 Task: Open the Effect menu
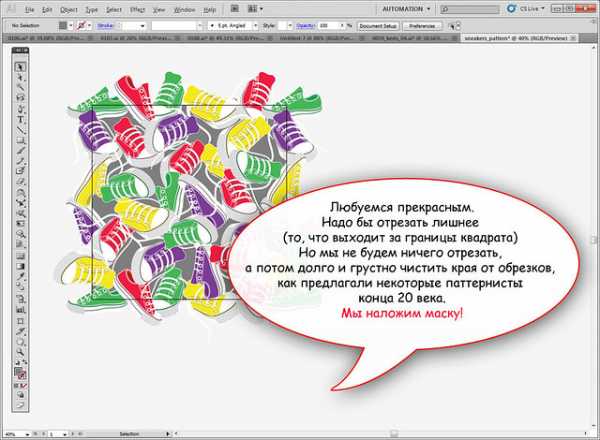[137, 8]
